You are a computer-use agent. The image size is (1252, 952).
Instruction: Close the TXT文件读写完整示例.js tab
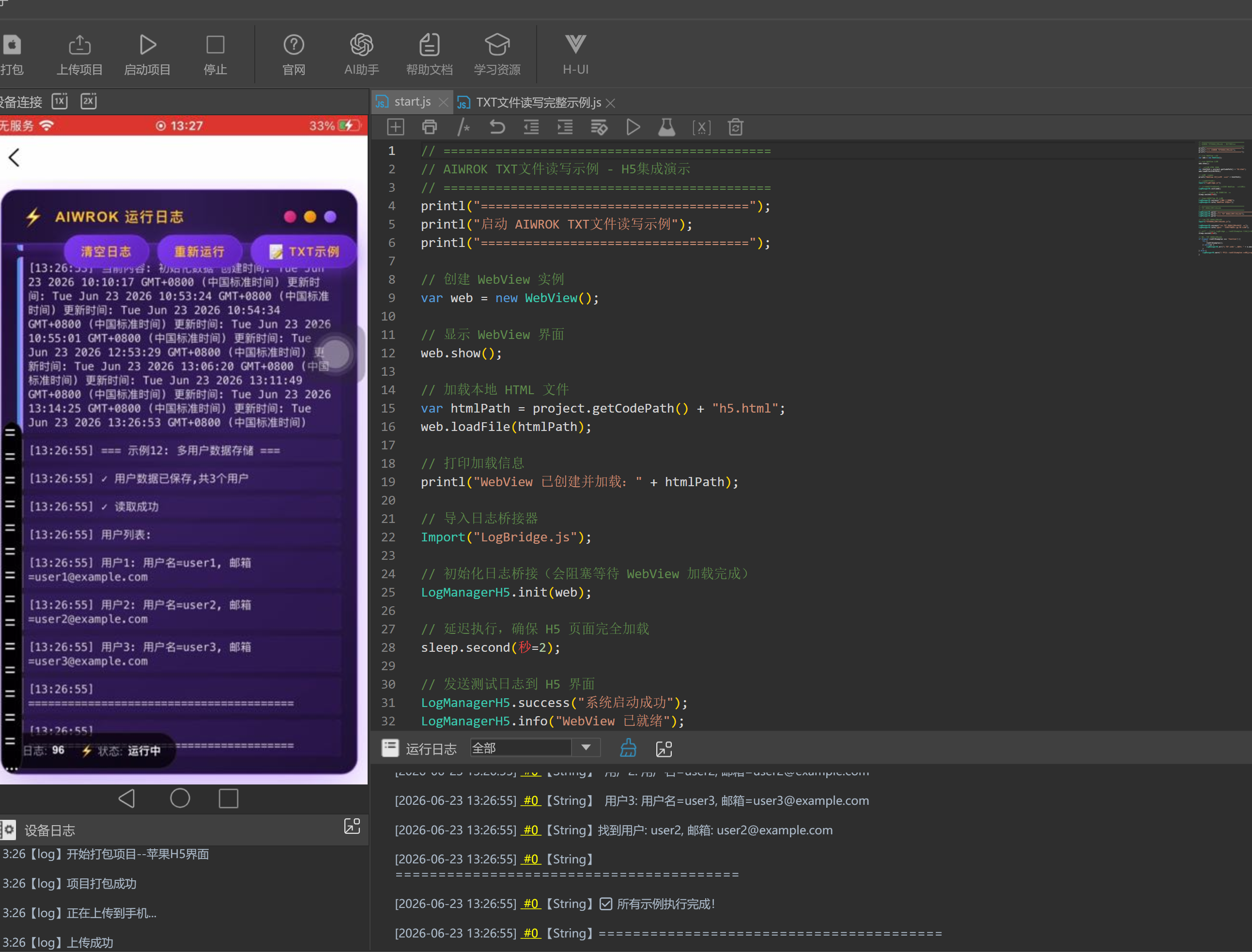610,103
